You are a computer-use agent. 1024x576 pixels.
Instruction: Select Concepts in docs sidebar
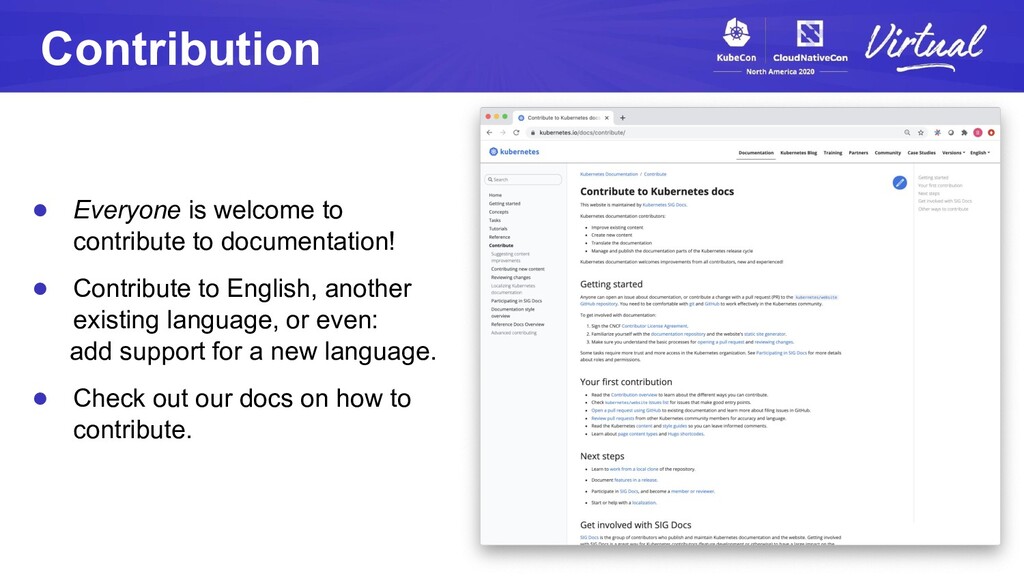click(498, 212)
